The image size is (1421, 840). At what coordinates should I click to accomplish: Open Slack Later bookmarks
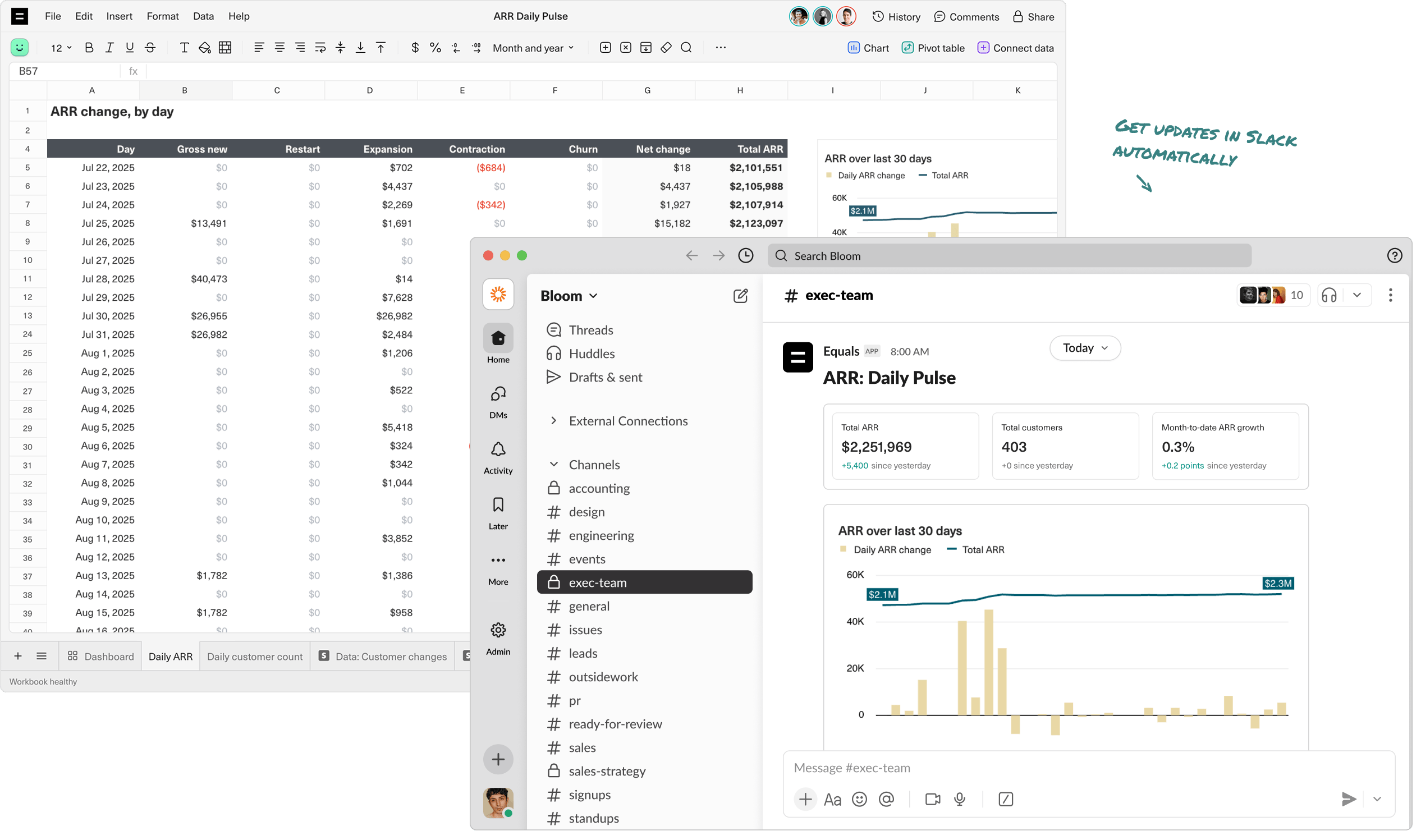coord(499,515)
